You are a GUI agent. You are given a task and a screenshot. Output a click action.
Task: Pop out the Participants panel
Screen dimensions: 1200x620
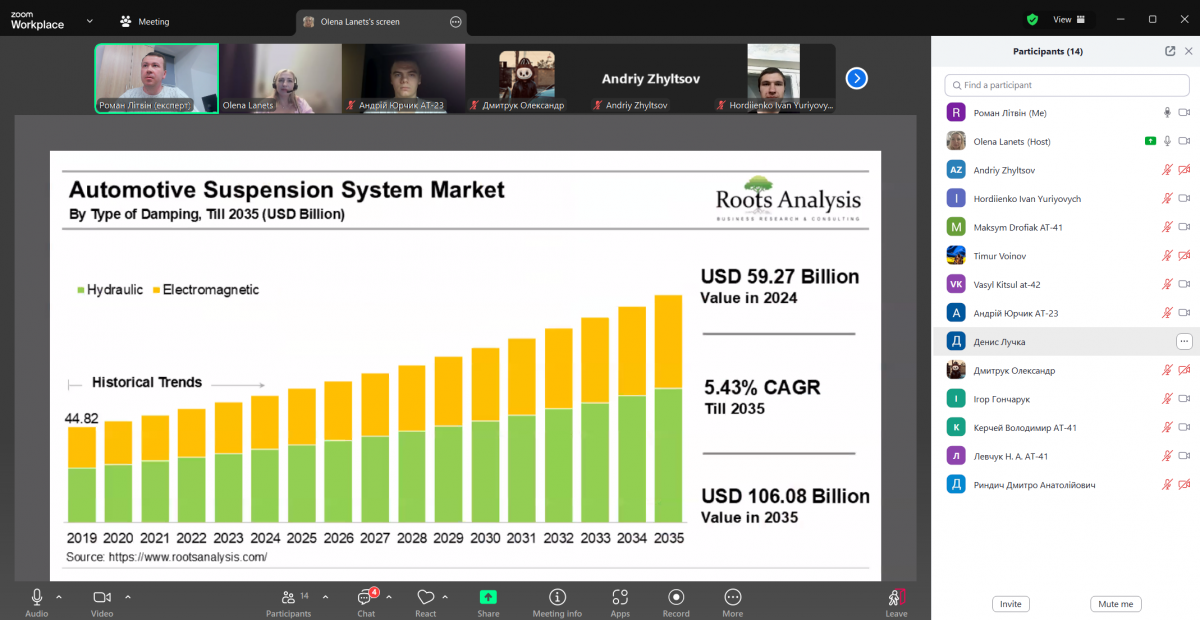(x=1170, y=51)
